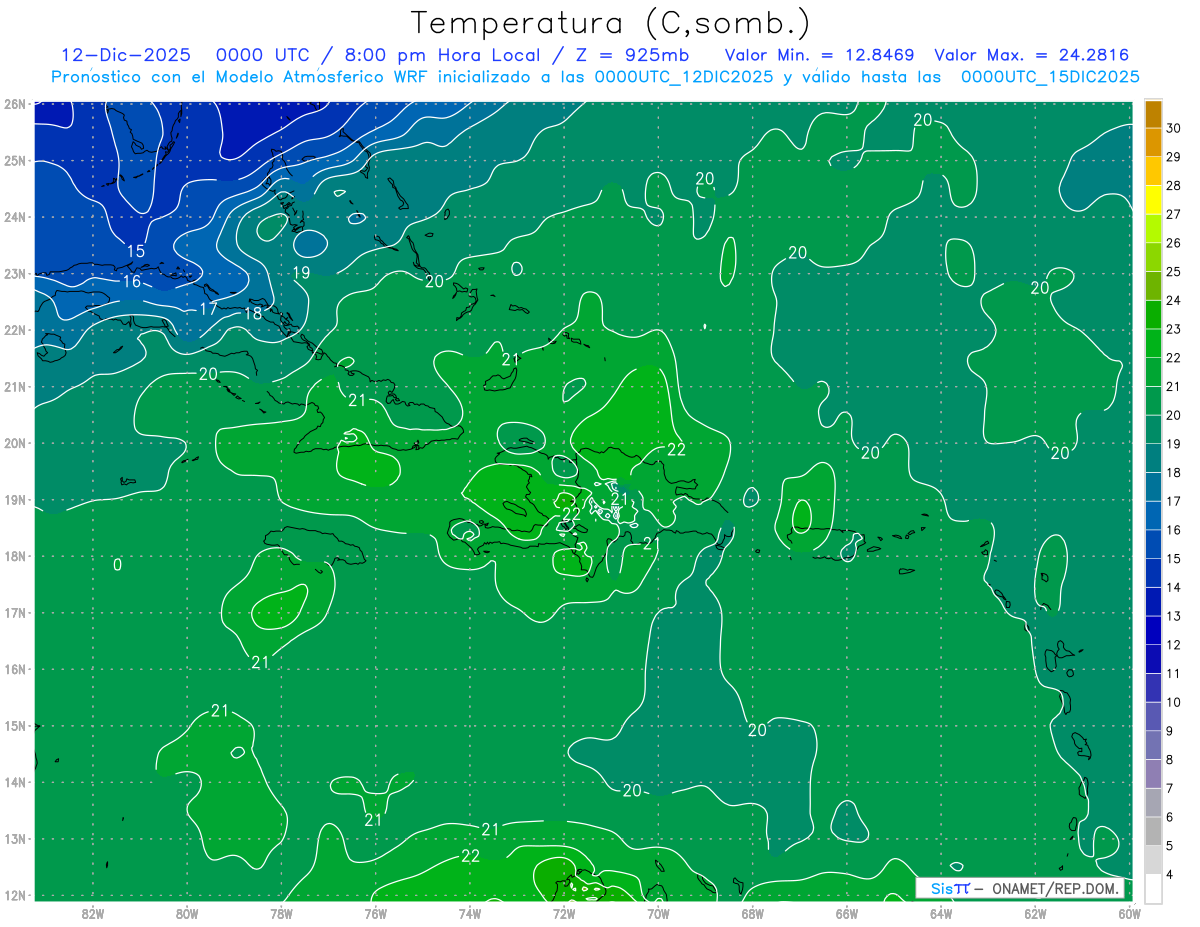This screenshot has height=927, width=1200.
Task: Click the "26N" latitude axis label
Action: tap(14, 104)
